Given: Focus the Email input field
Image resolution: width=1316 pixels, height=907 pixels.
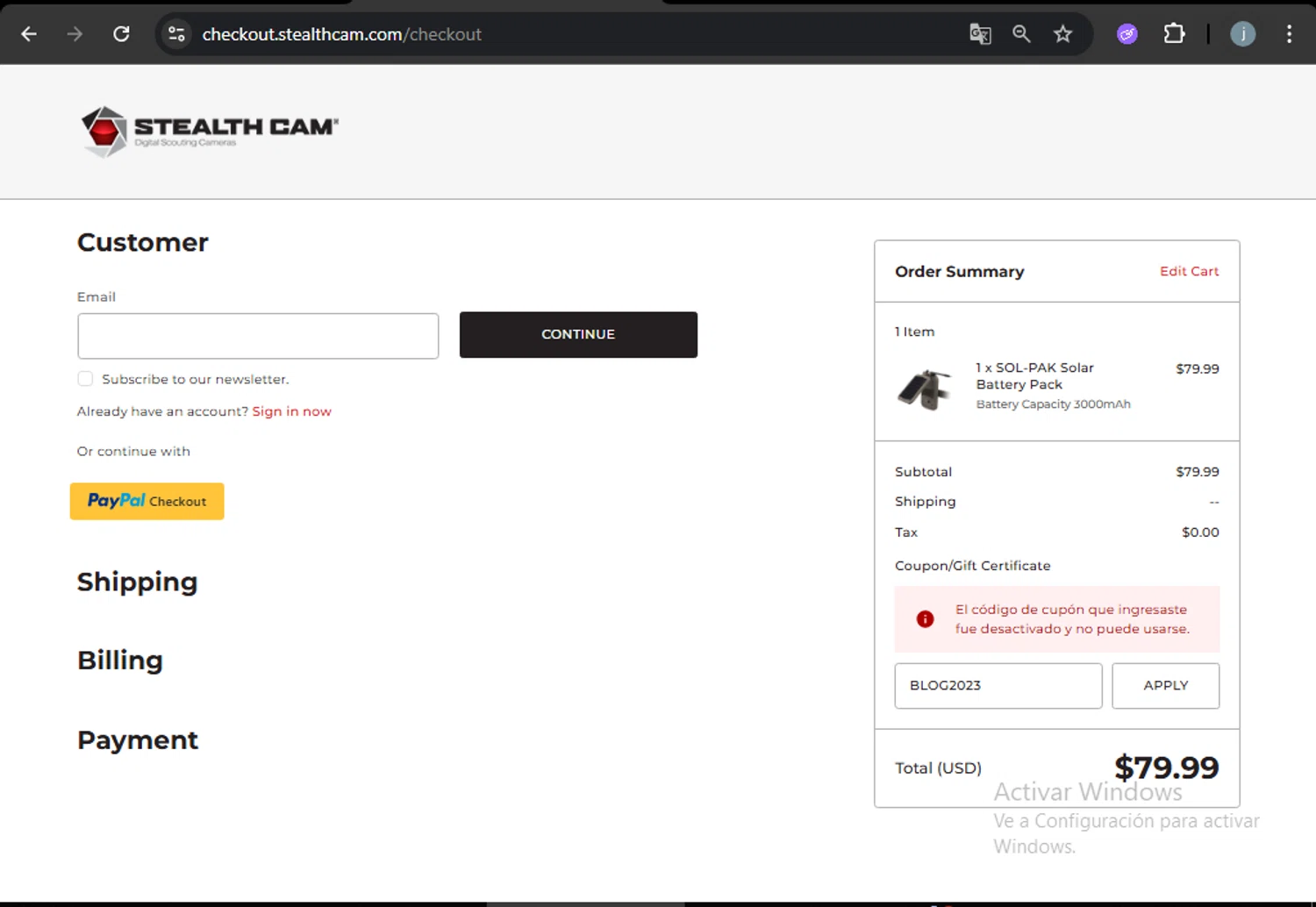Looking at the screenshot, I should 258,336.
